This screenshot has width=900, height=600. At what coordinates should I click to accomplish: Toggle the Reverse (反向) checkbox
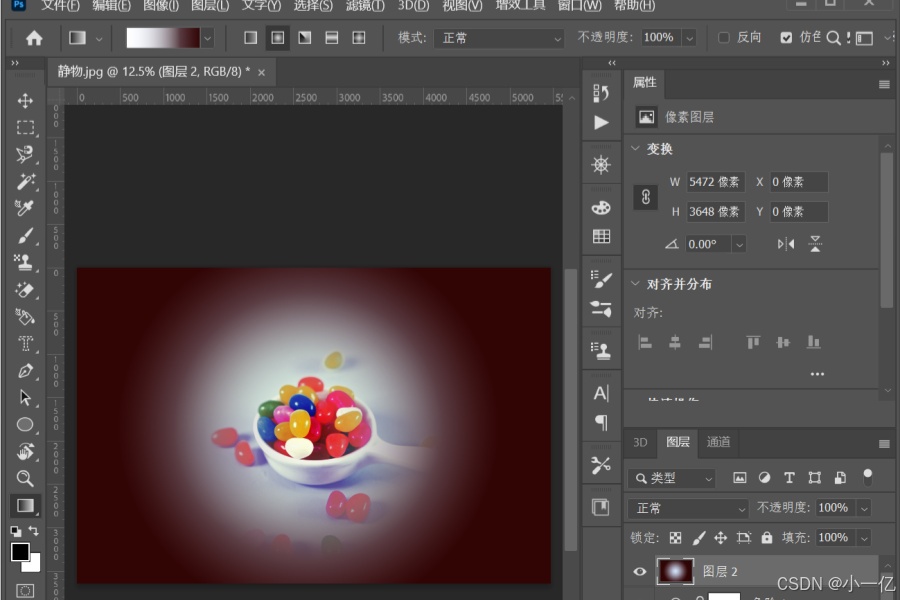724,38
